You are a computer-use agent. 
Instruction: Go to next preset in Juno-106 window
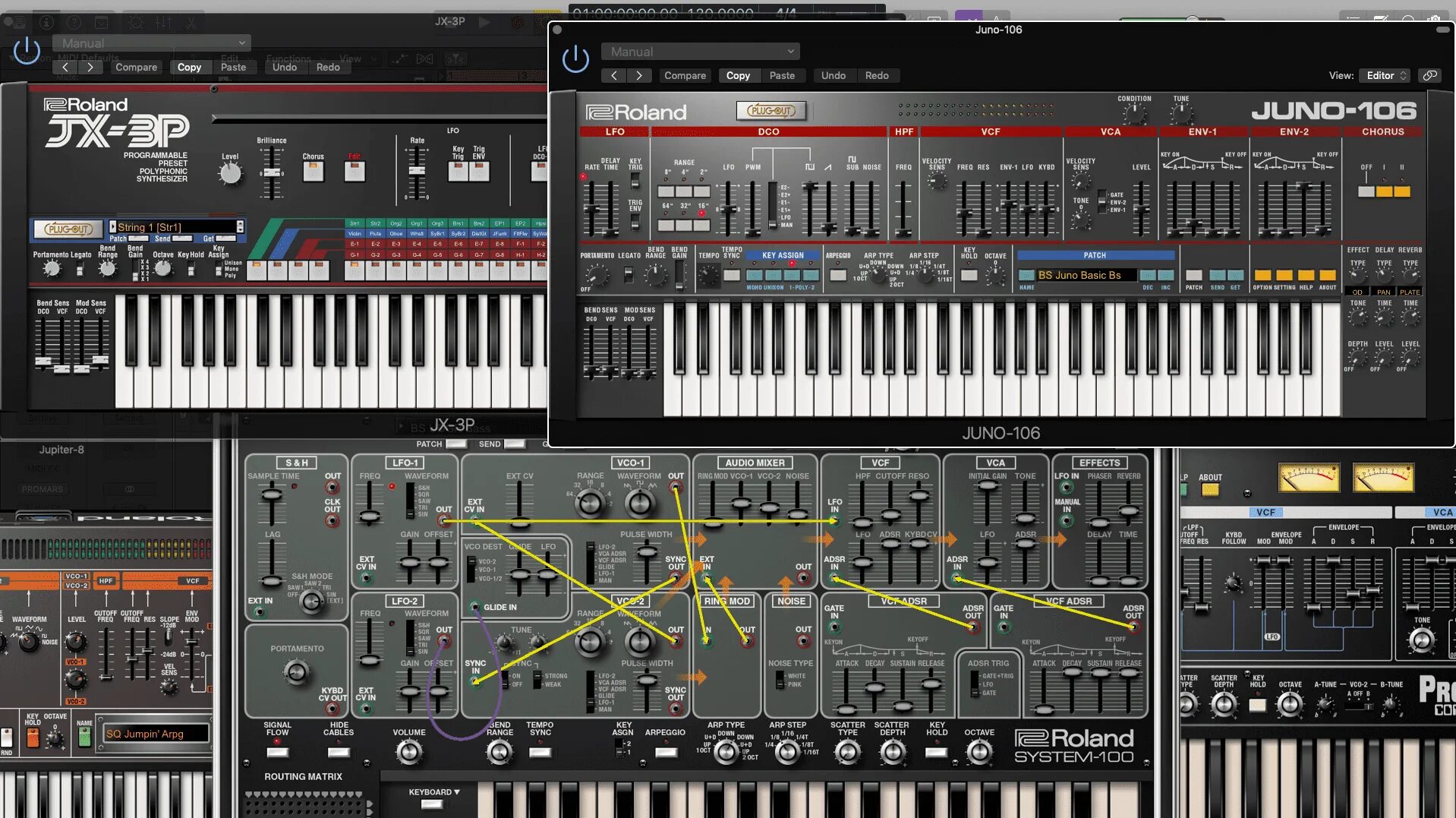pos(639,75)
